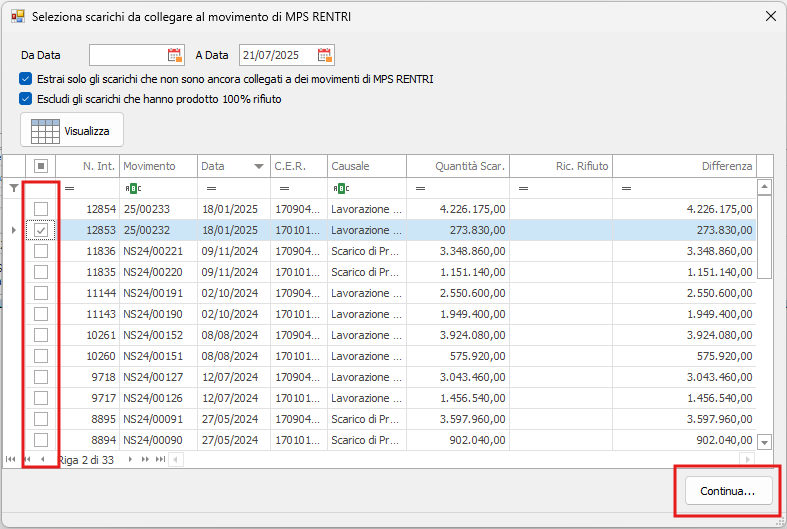
Task: Go to the next page of records
Action: 145,459
